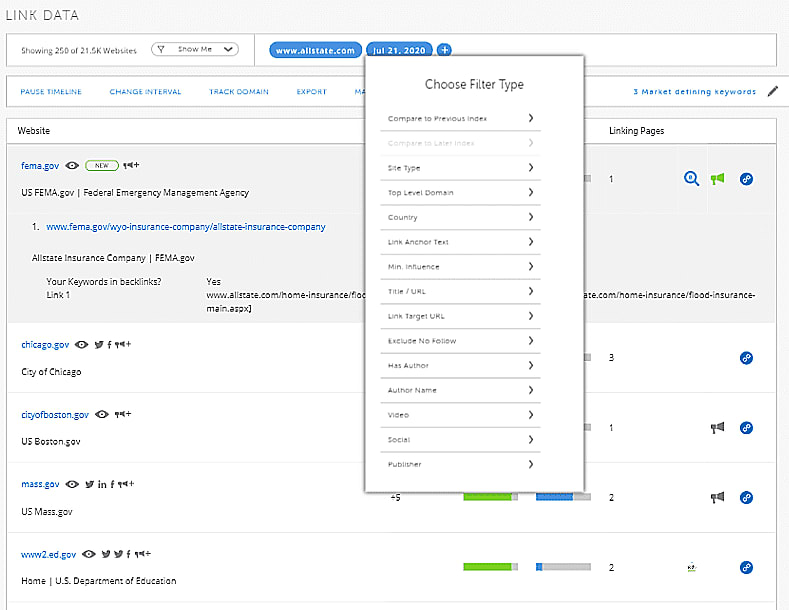Expand the Link Target URL filter chevron
Viewport: 789px width, 610px height.
(x=530, y=316)
